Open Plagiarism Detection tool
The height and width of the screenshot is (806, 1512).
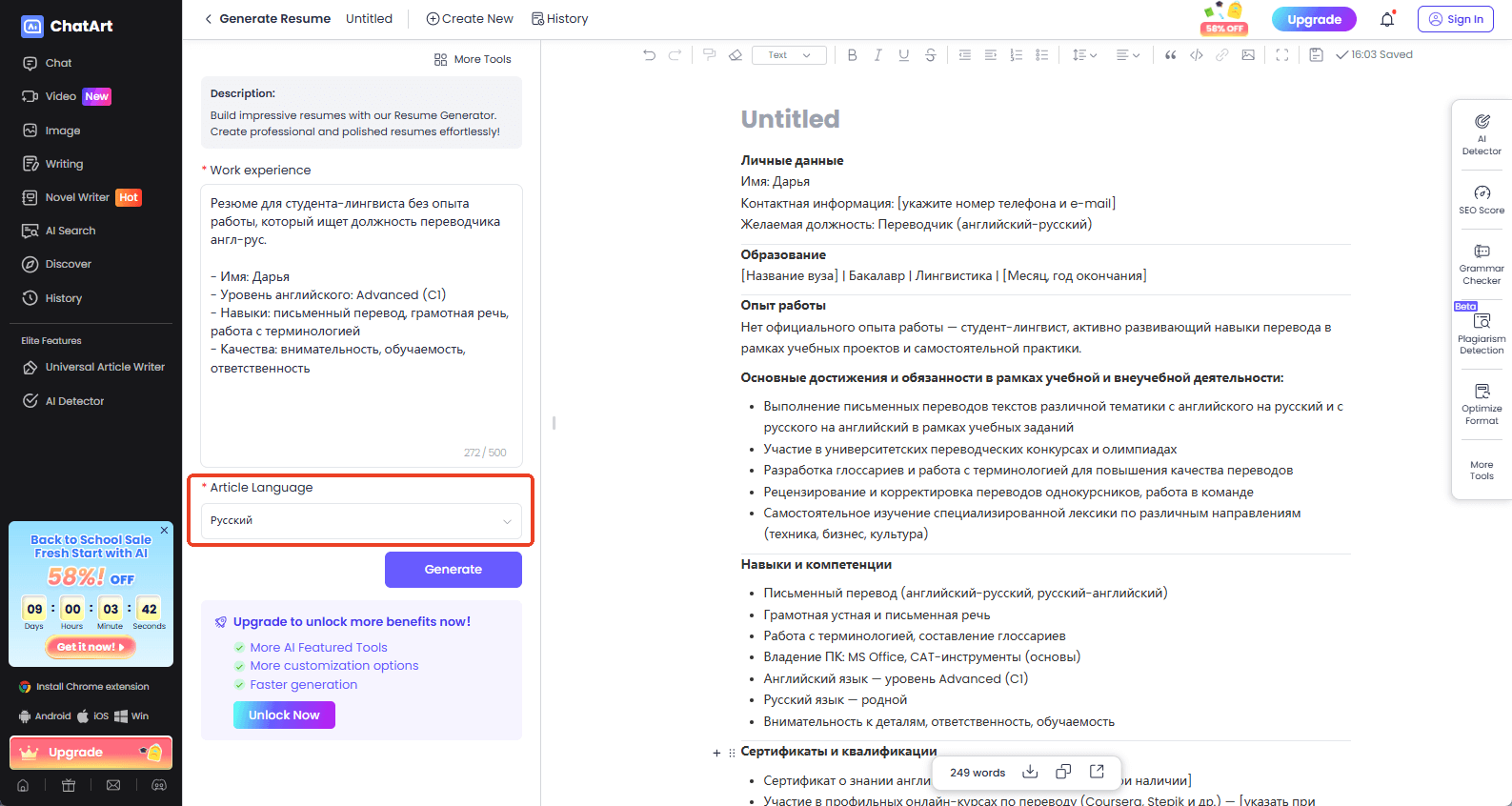click(1482, 333)
